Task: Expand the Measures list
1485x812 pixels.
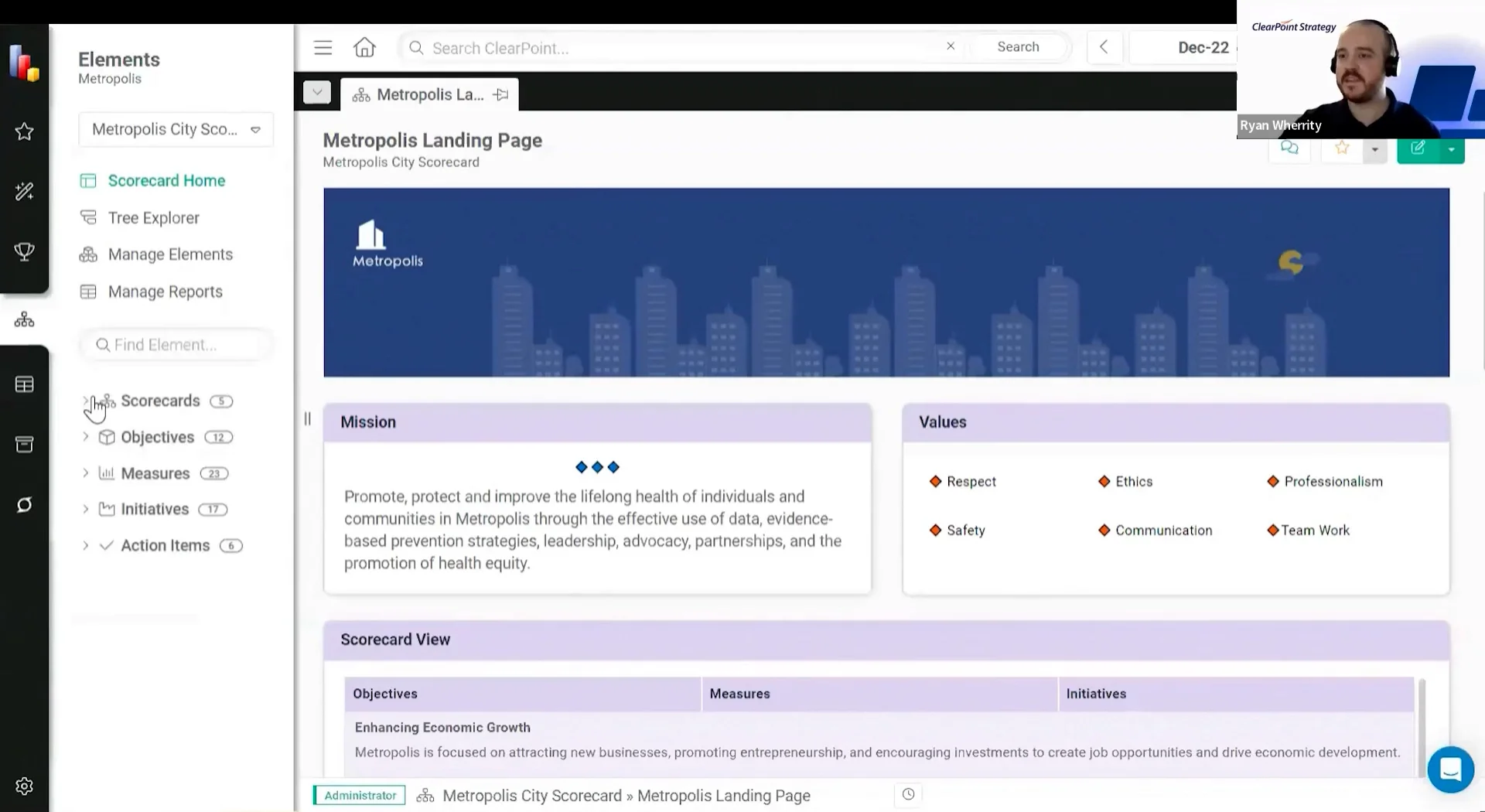Action: (87, 473)
